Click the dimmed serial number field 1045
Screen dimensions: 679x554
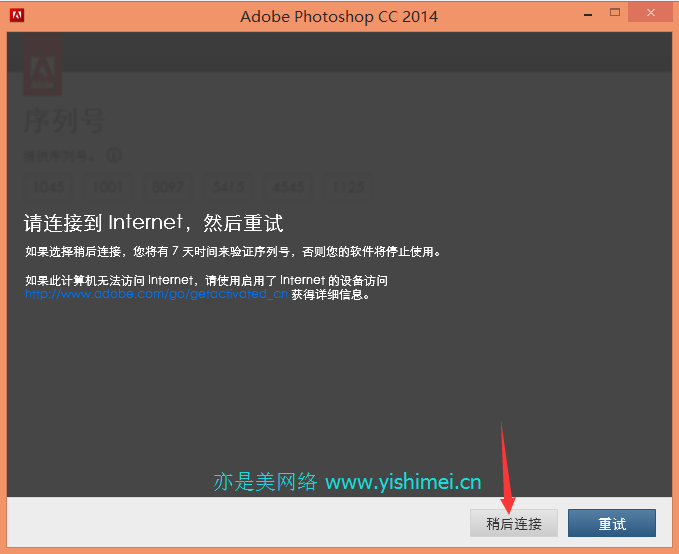click(x=48, y=187)
